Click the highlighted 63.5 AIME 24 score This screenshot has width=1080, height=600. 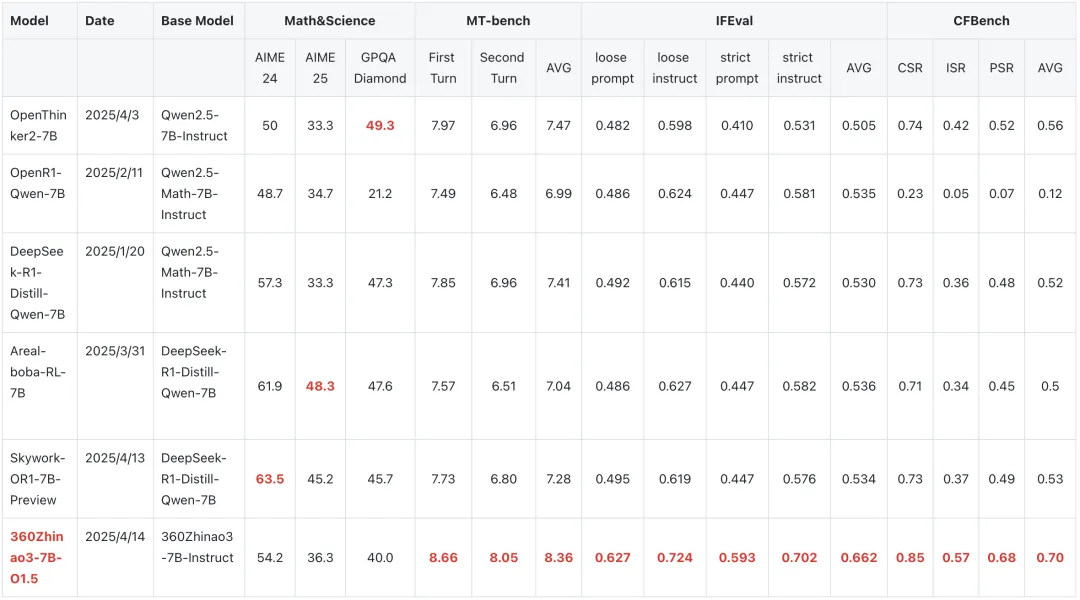[270, 479]
